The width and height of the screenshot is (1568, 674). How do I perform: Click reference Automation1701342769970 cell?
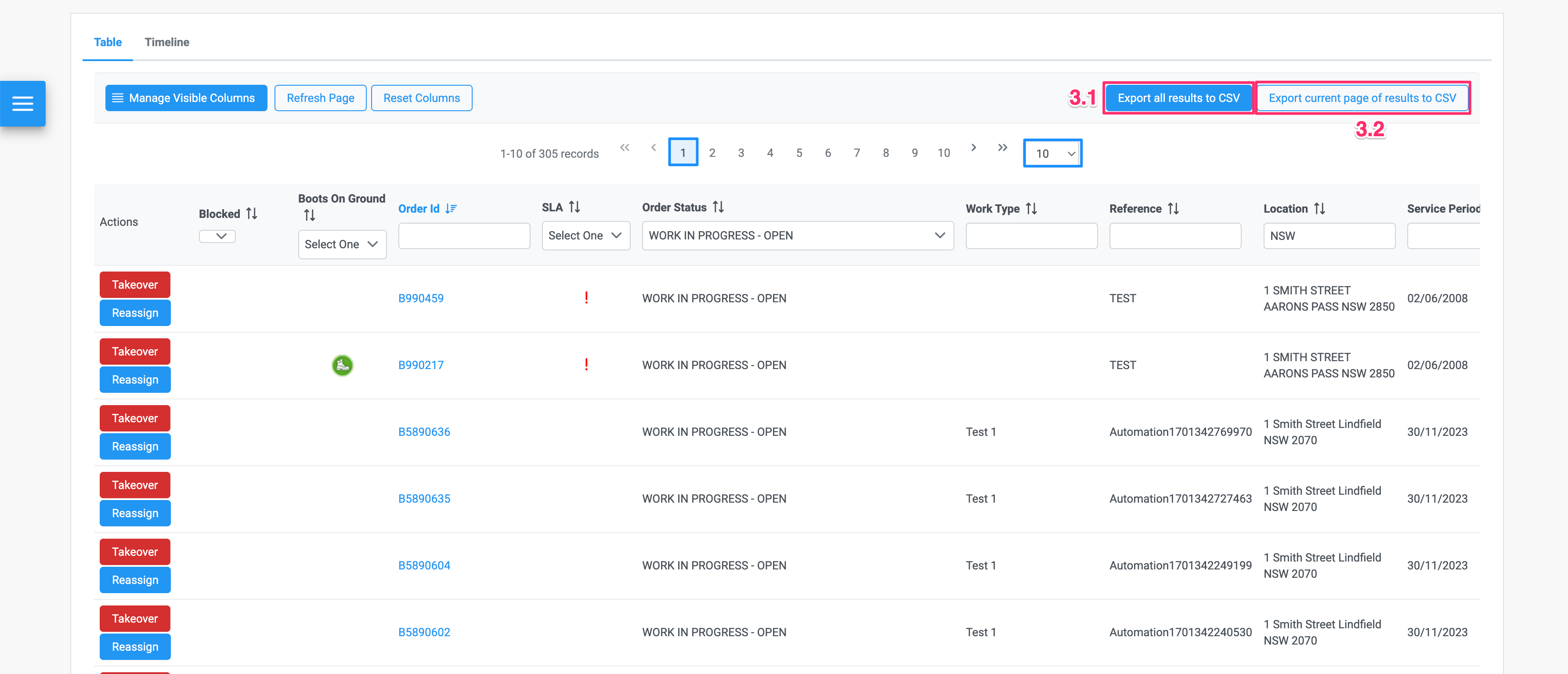click(1180, 431)
